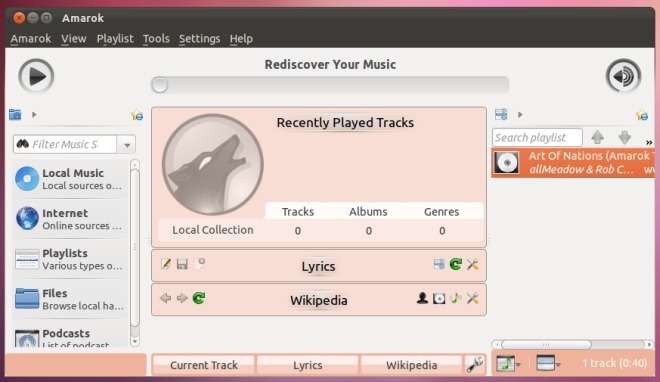Click the Local Collection row label

(x=213, y=230)
